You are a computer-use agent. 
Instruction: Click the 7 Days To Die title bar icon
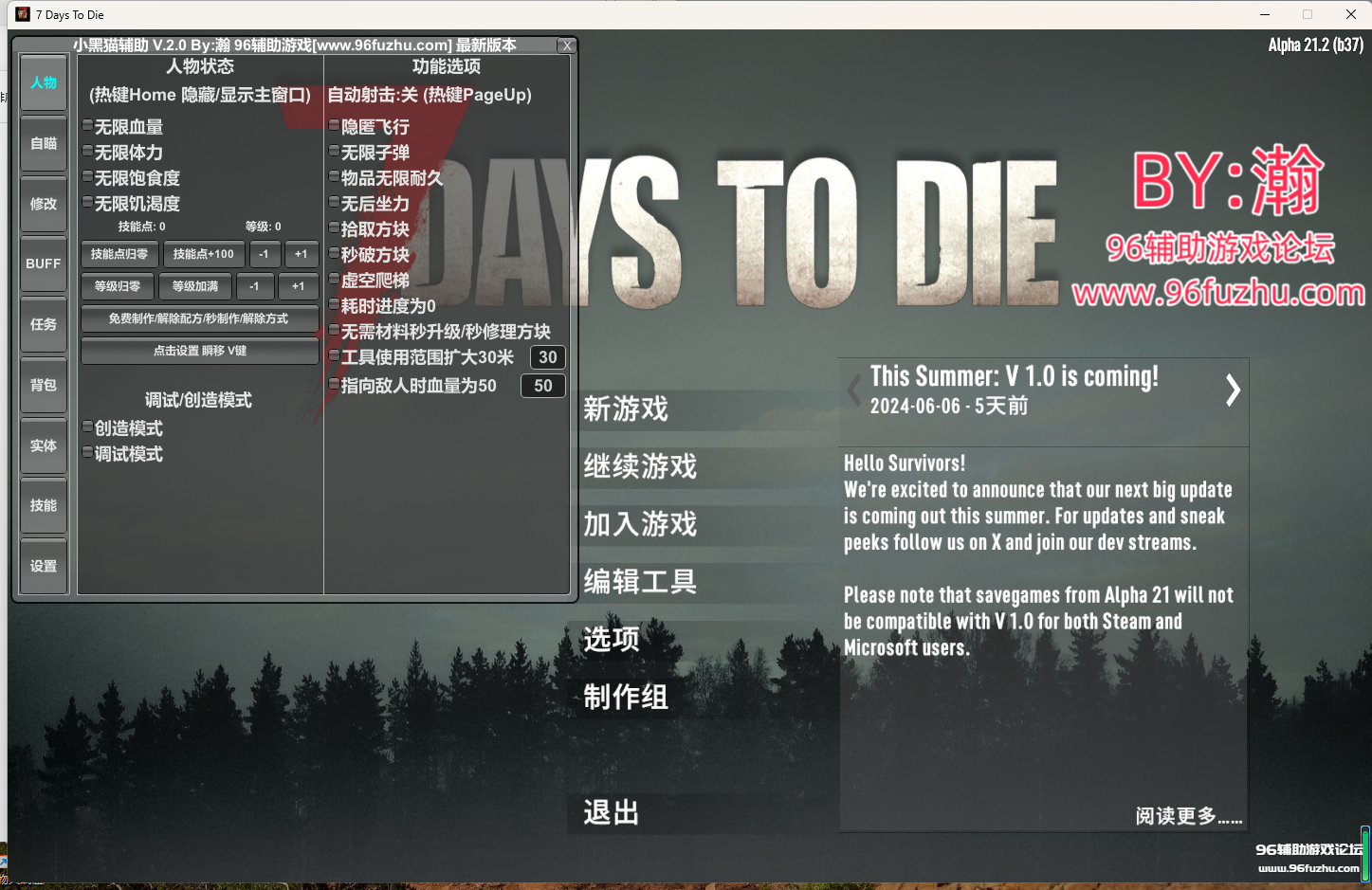click(x=23, y=14)
